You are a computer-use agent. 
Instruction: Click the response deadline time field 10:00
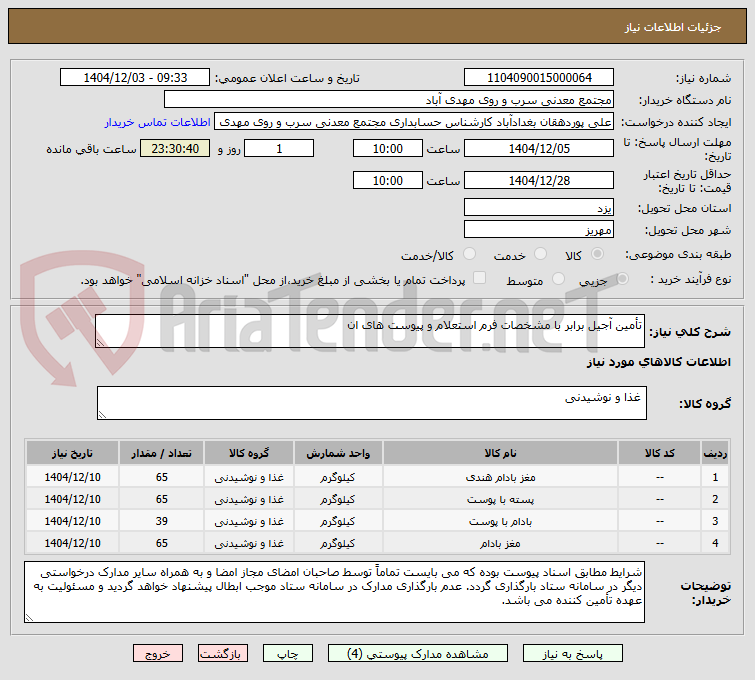pos(388,148)
